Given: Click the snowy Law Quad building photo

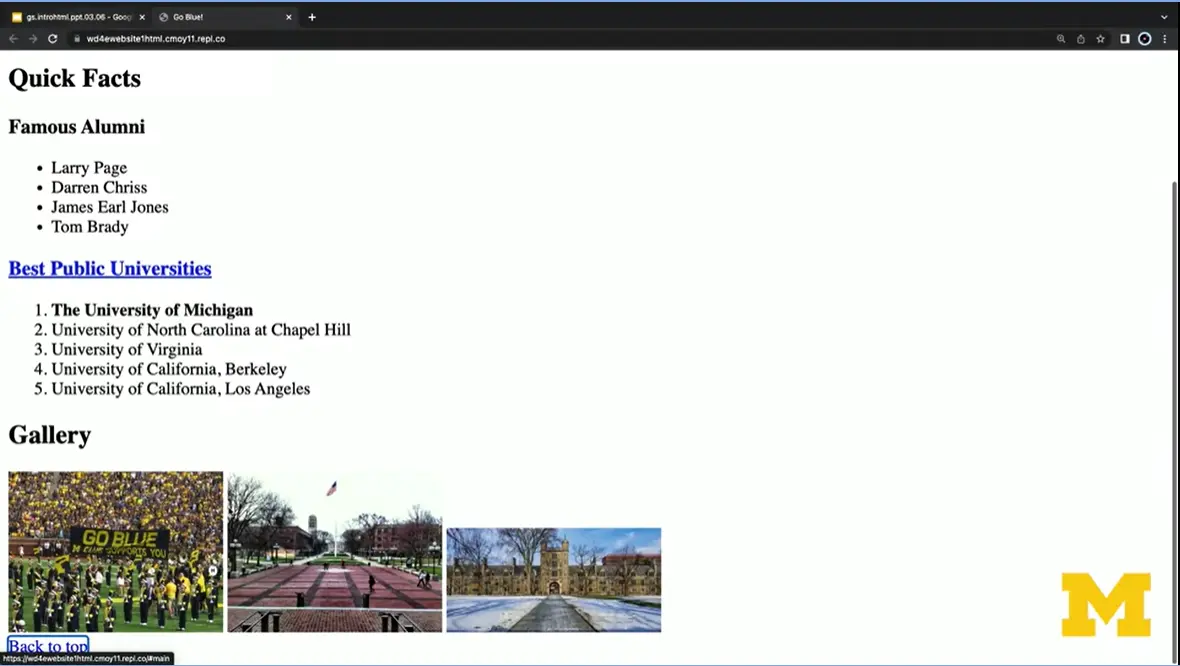Looking at the screenshot, I should (553, 579).
